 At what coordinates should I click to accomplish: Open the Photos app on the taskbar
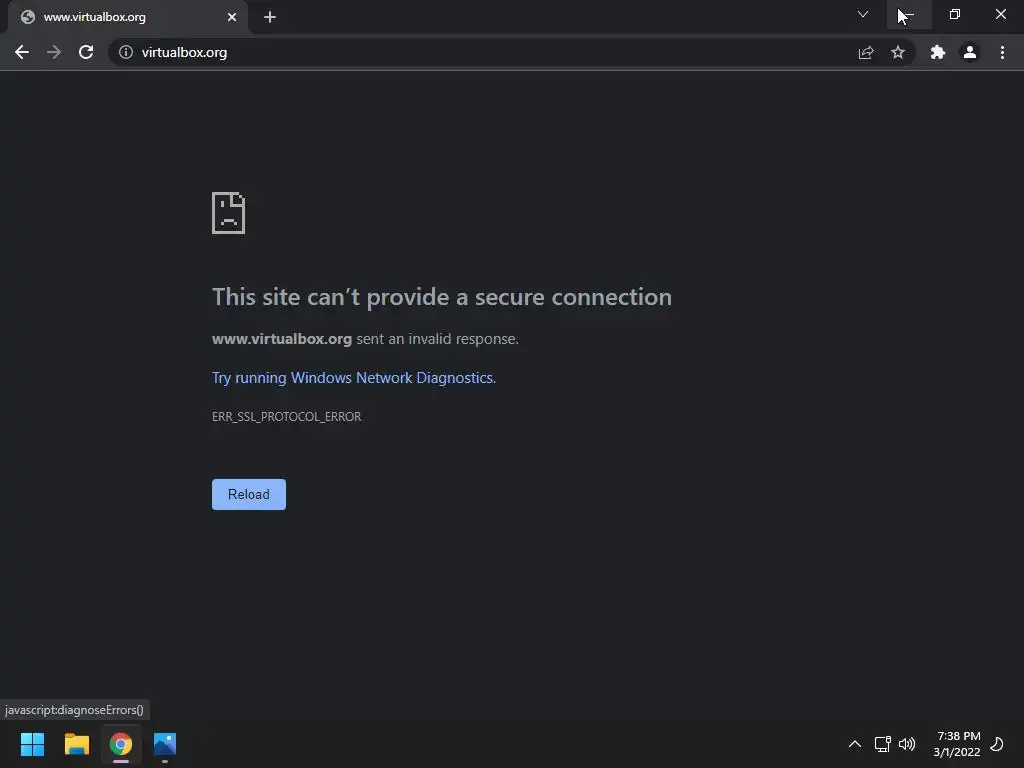tap(165, 744)
